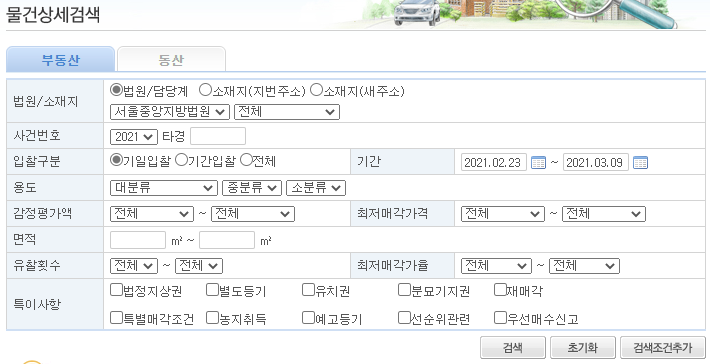Click the 용도 row label
The width and height of the screenshot is (710, 364).
25,187
